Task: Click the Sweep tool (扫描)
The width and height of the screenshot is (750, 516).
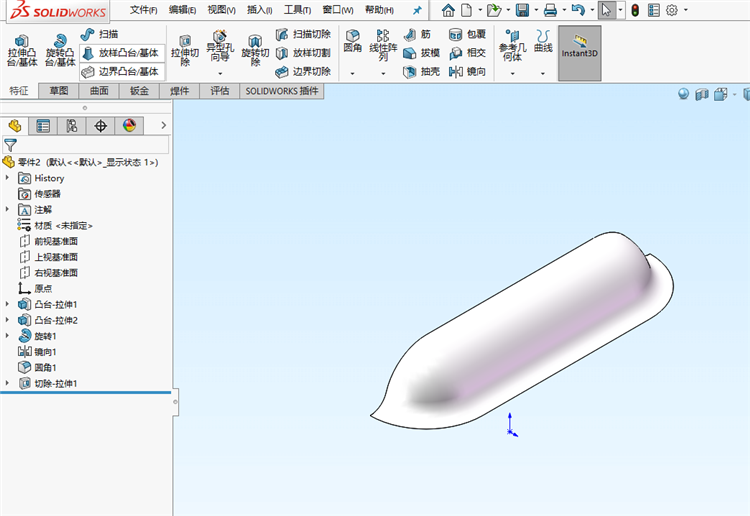Action: pos(99,34)
